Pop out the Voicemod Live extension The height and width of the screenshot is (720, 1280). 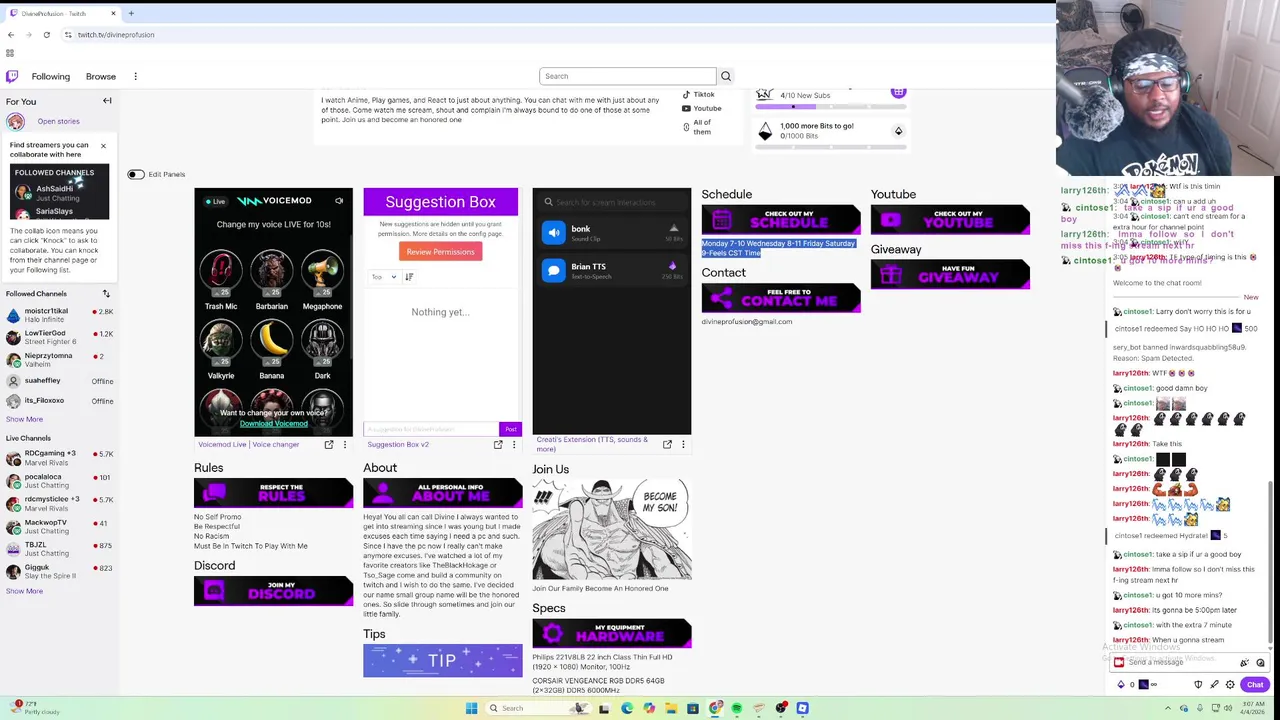point(329,445)
